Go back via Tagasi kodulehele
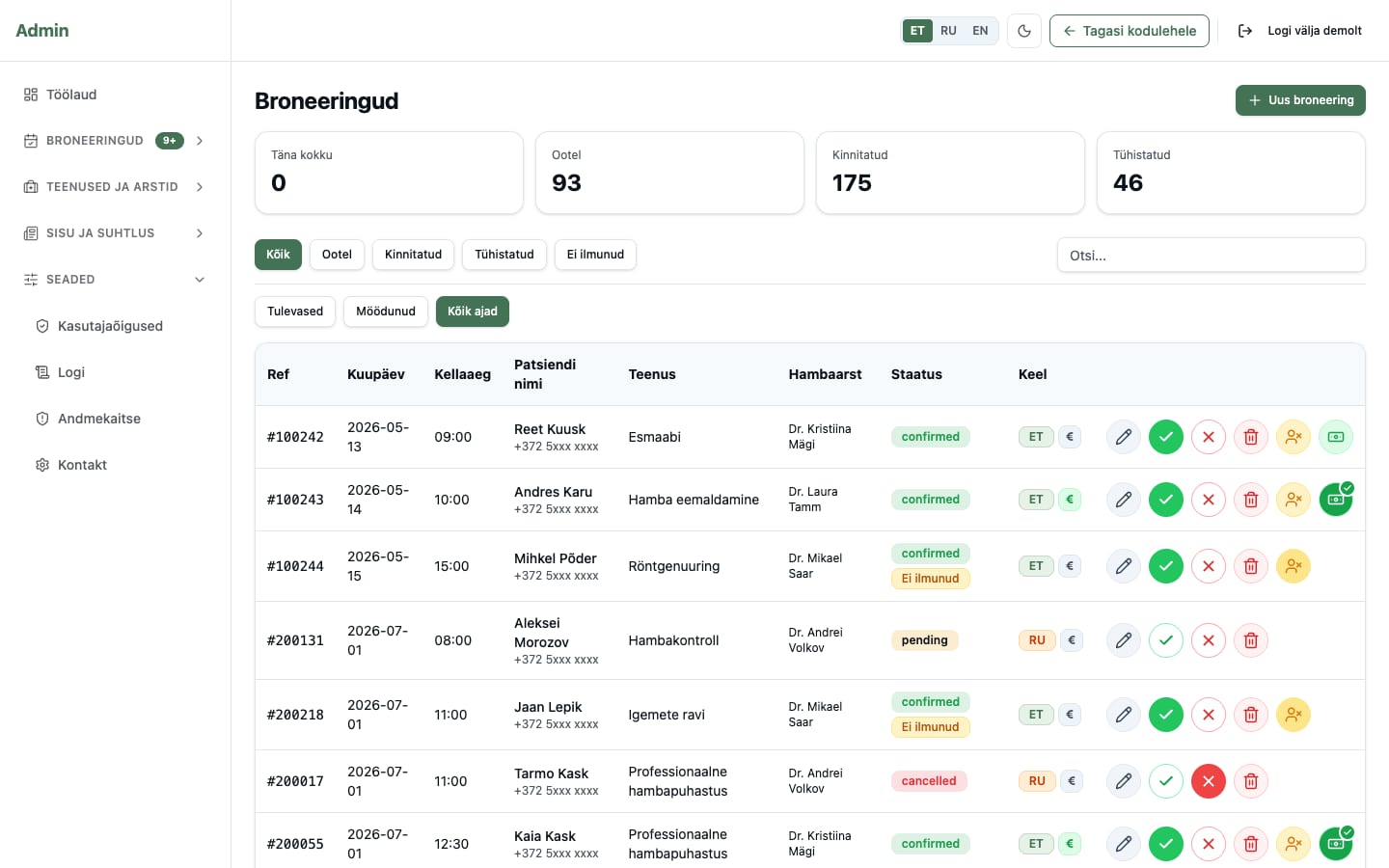1389x868 pixels. pos(1130,31)
